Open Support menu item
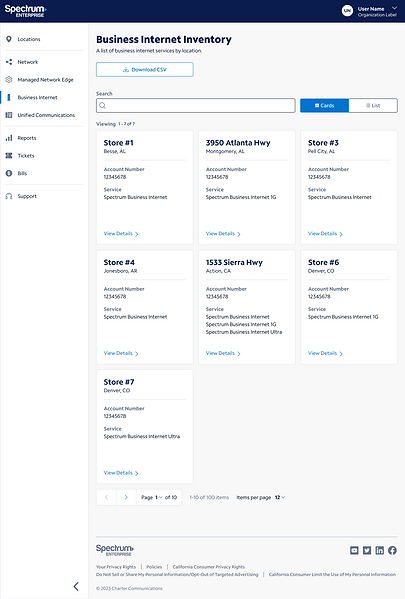 (27, 196)
